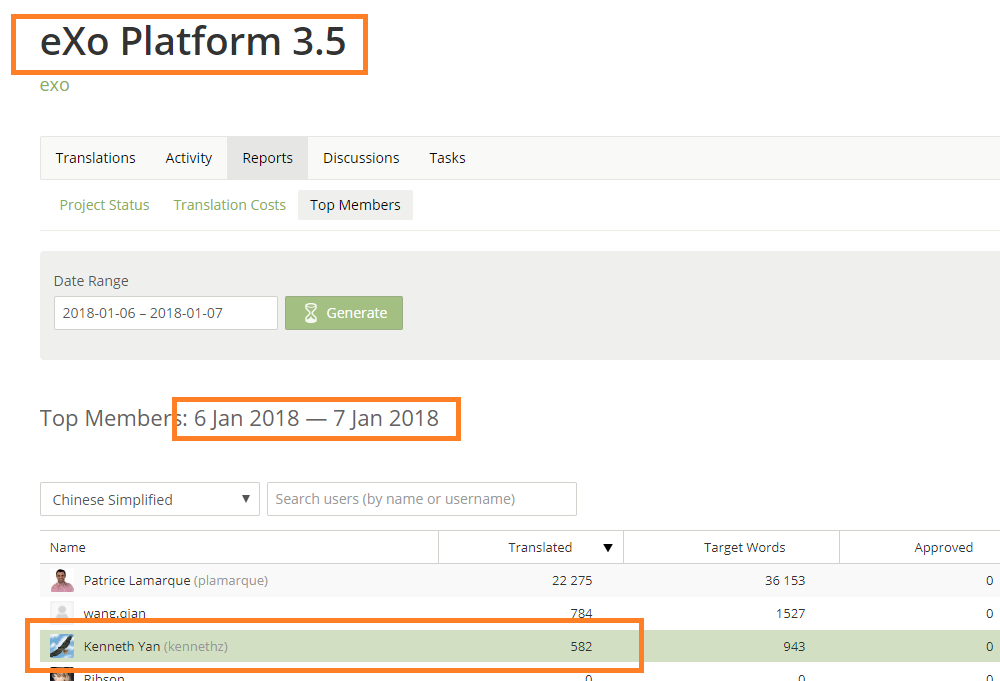Screen dimensions: 1000x681
Task: Click Kenneth Yan's avatar picture
Action: (x=62, y=646)
